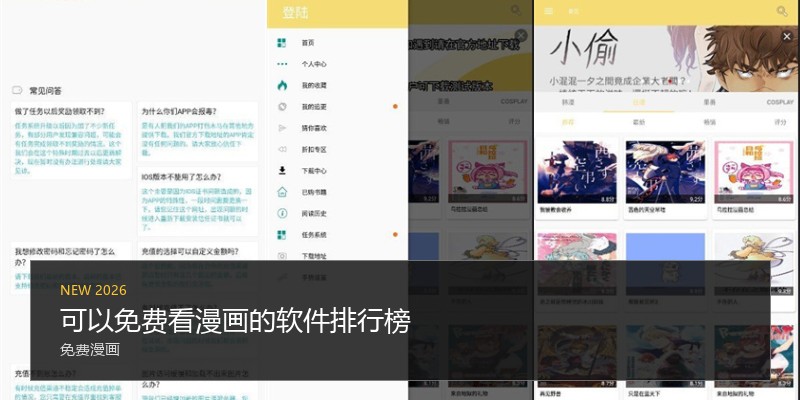This screenshot has width=800, height=400.
Task: Open the 小偷 comic banner
Action: [666, 58]
